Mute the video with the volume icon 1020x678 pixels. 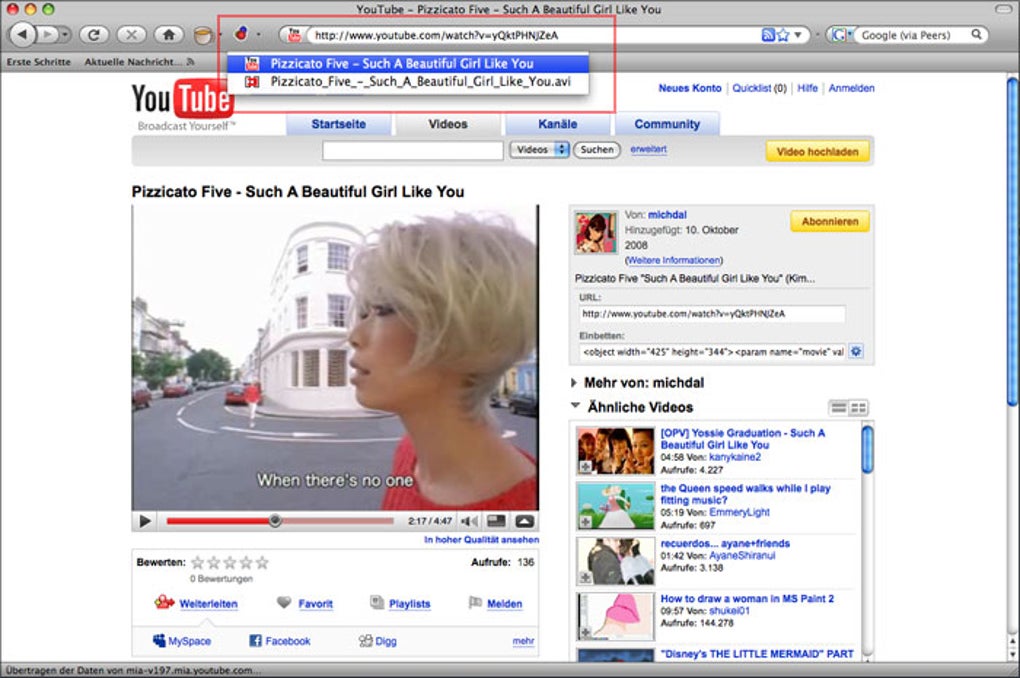[x=469, y=521]
